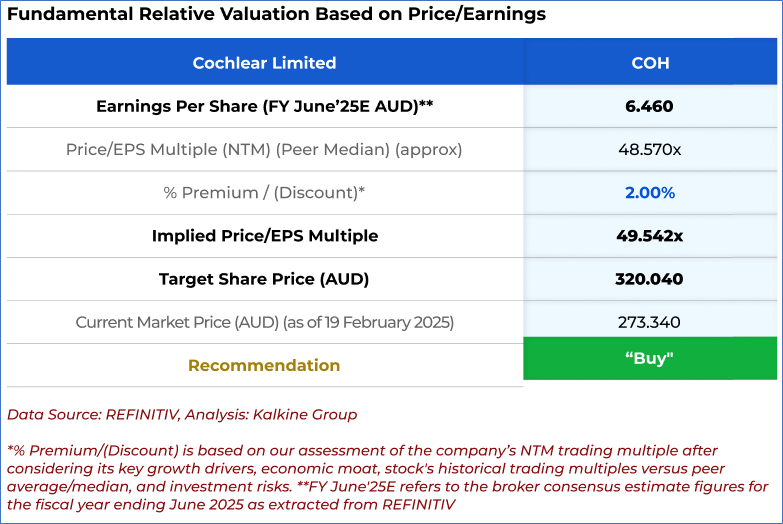Image resolution: width=783 pixels, height=524 pixels.
Task: Click the blue 2.00% premium value
Action: 649,193
